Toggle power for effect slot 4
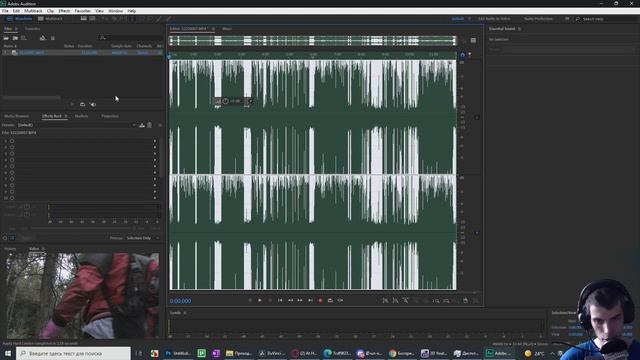The width and height of the screenshot is (640, 360). (12, 160)
